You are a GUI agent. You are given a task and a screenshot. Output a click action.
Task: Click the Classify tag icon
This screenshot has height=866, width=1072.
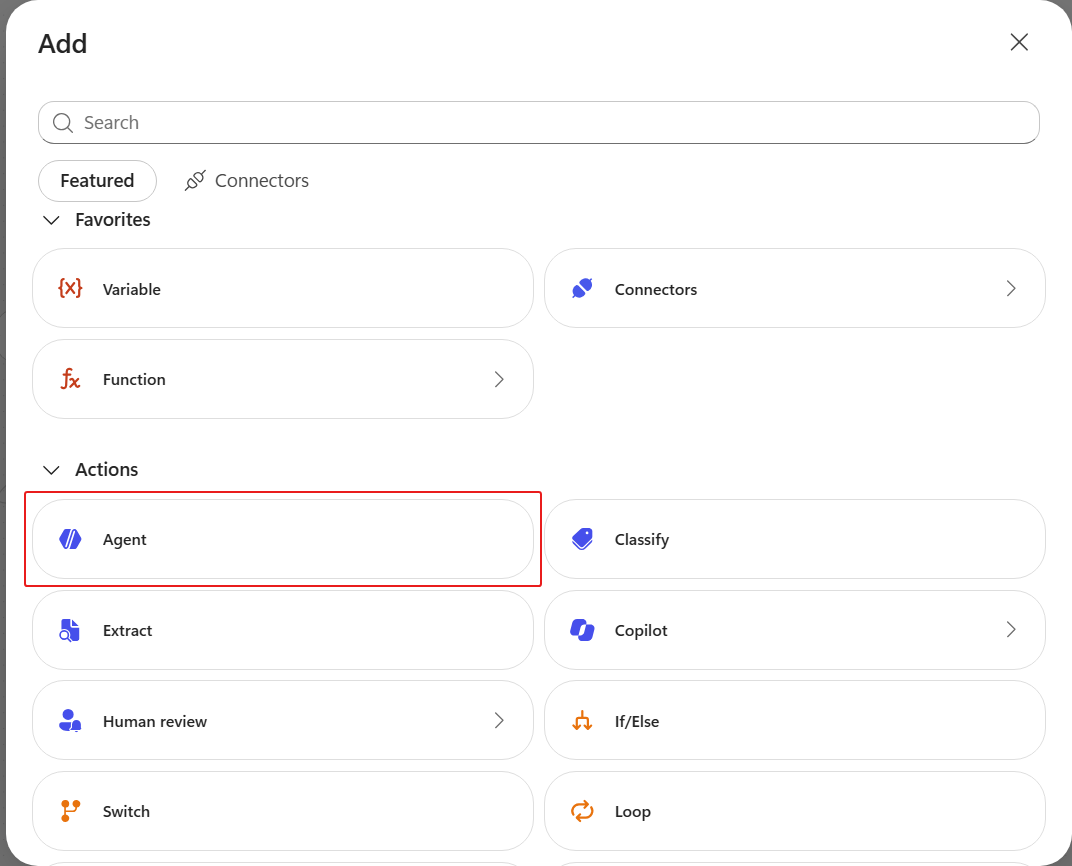coord(582,539)
